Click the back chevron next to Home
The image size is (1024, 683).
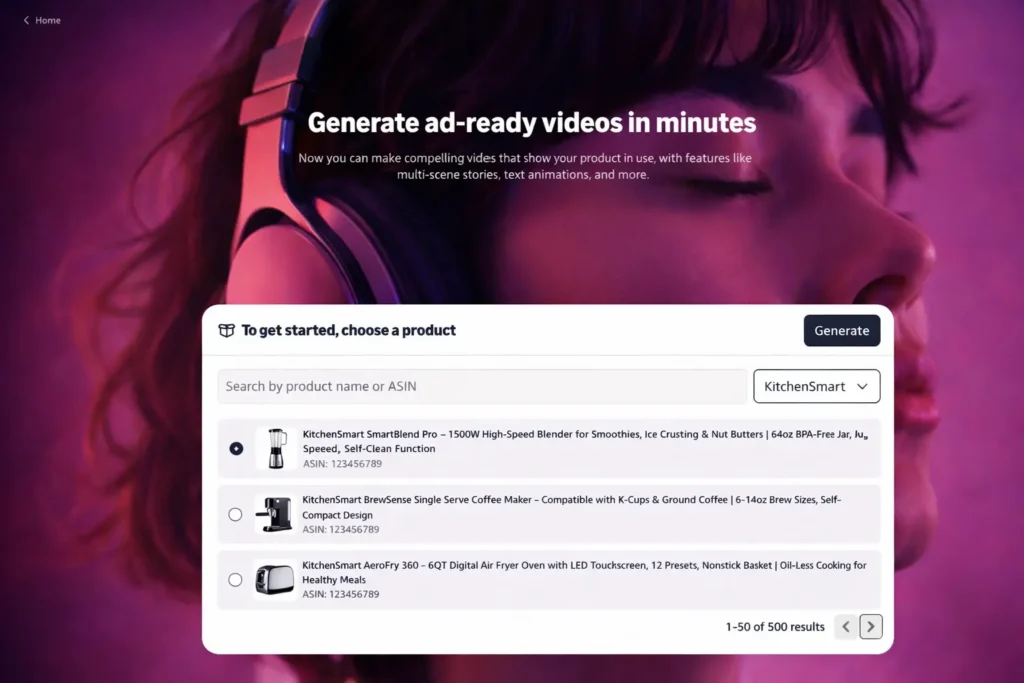click(x=25, y=19)
